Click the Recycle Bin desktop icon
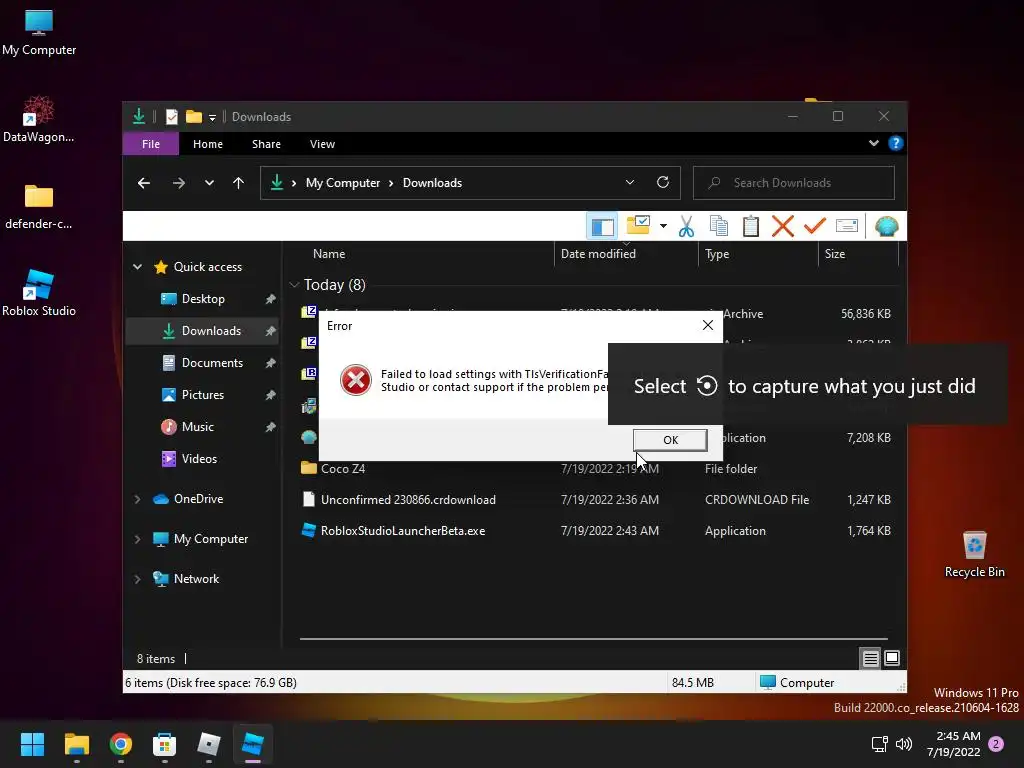Screen dimensions: 1024x768 (x=974, y=554)
